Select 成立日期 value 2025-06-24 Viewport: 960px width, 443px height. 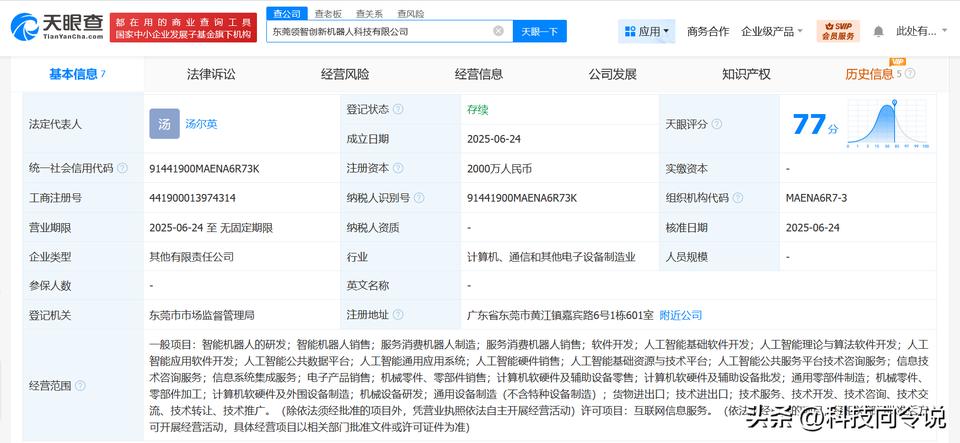[x=493, y=139]
